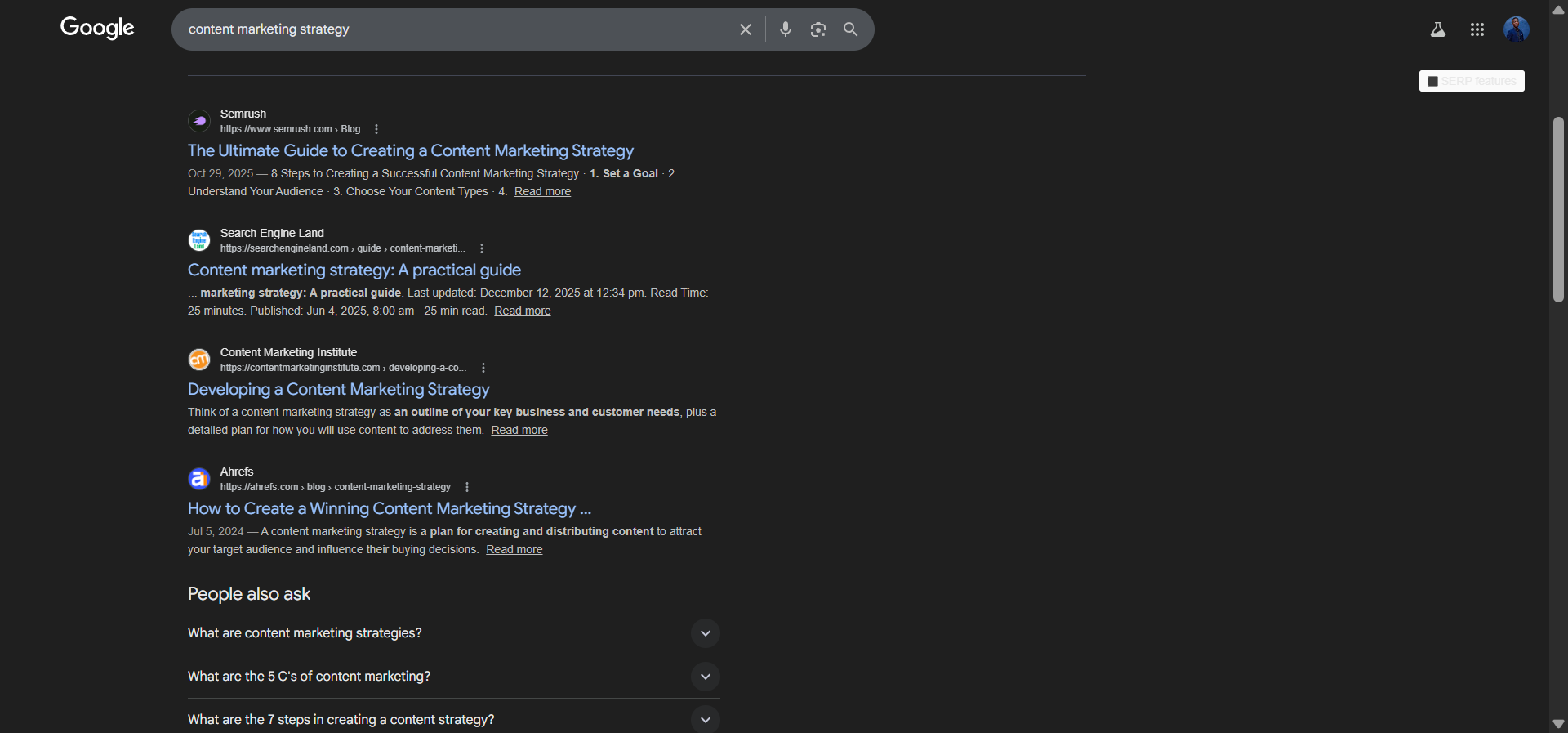Click Read more under the Ahrefs snippet
Screen dimensions: 1568x733
[514, 549]
